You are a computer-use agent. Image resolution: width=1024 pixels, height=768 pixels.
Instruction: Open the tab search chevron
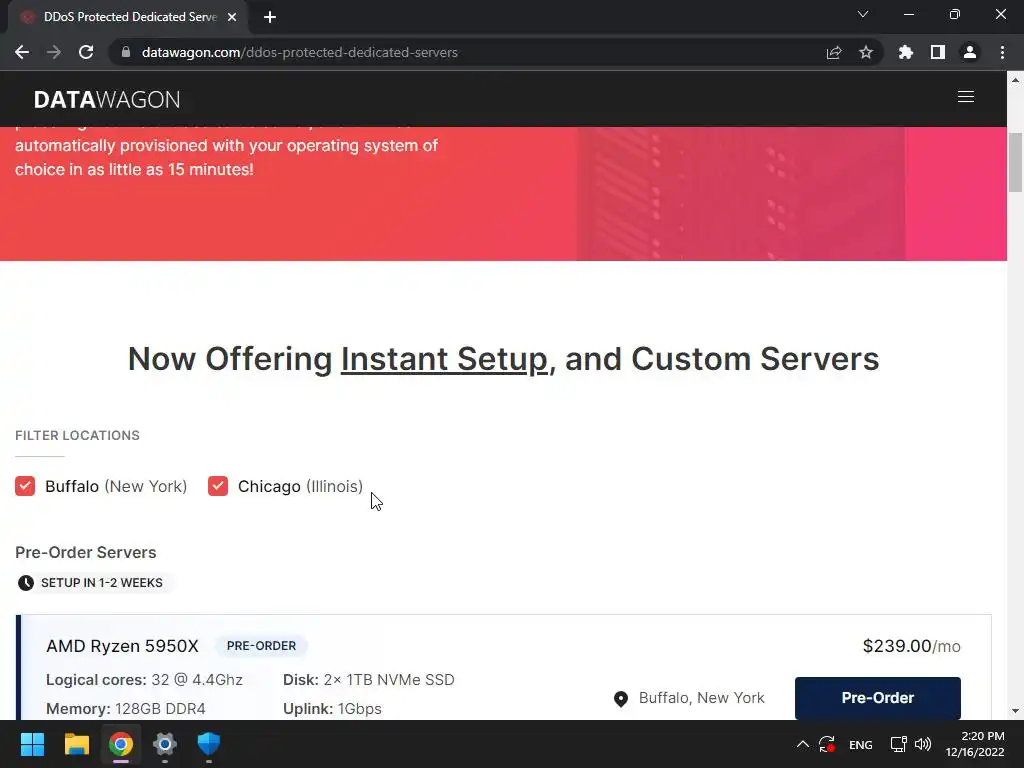(863, 14)
